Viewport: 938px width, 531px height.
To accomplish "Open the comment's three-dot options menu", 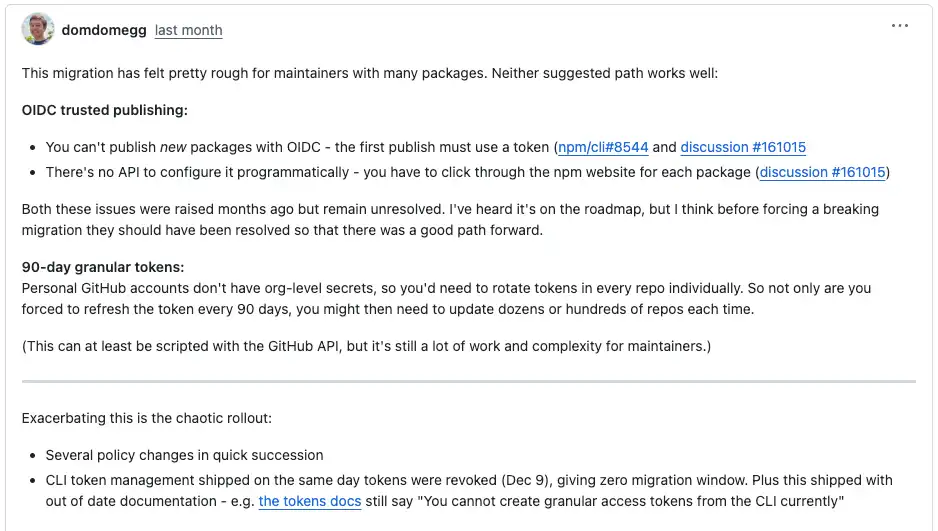I will click(x=899, y=26).
